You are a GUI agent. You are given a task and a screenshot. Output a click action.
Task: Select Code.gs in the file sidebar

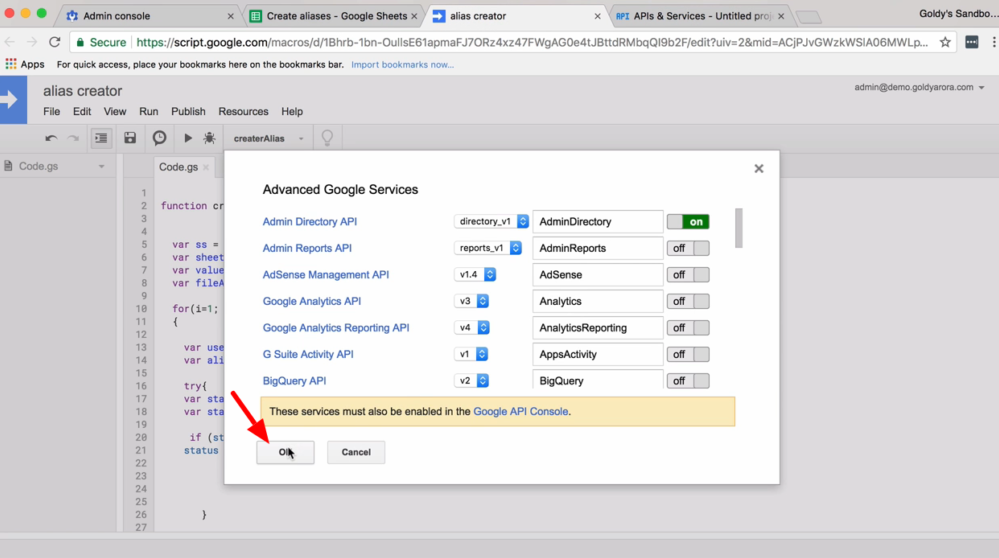click(38, 166)
